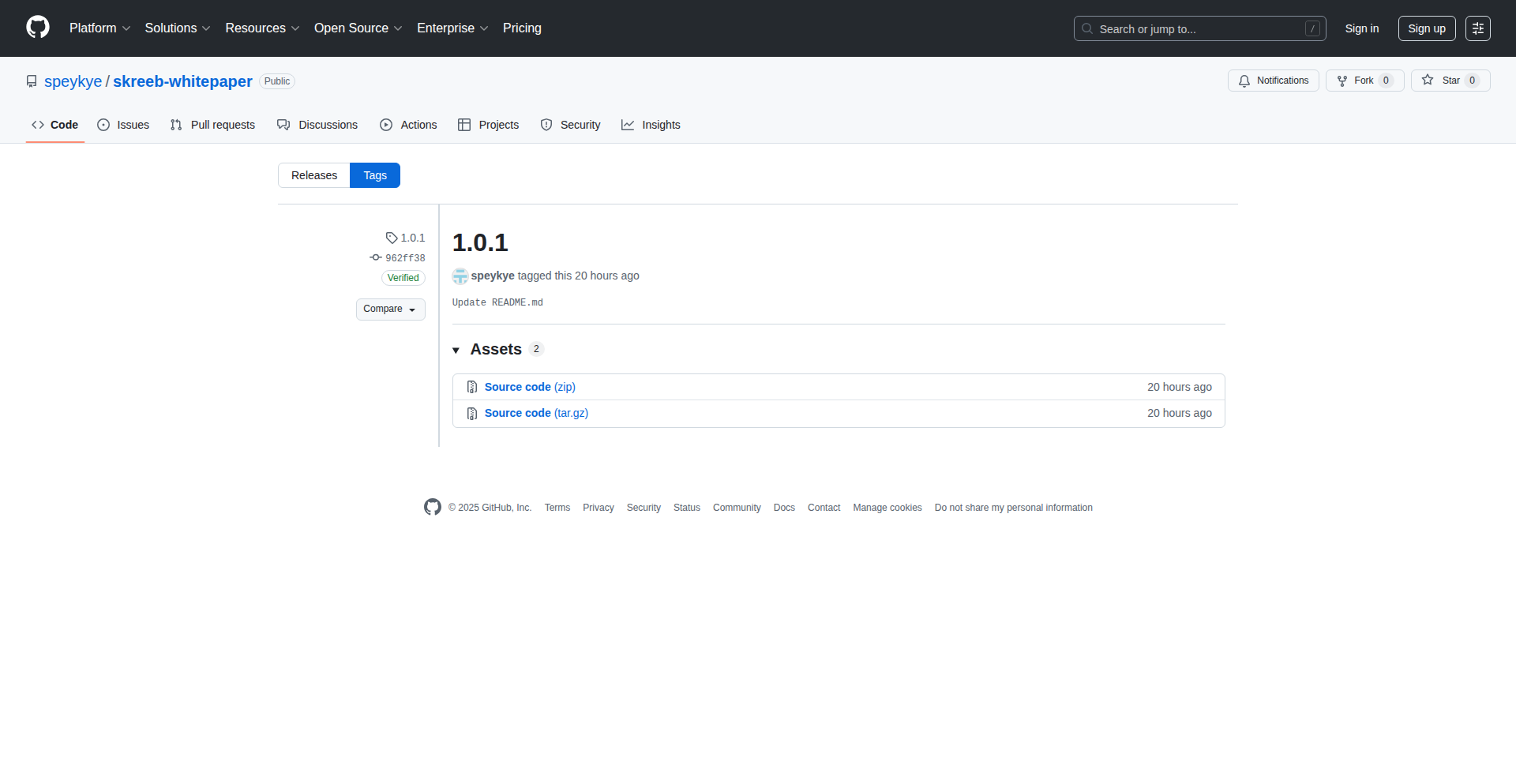Download Source code (tar.gz)

click(x=536, y=413)
